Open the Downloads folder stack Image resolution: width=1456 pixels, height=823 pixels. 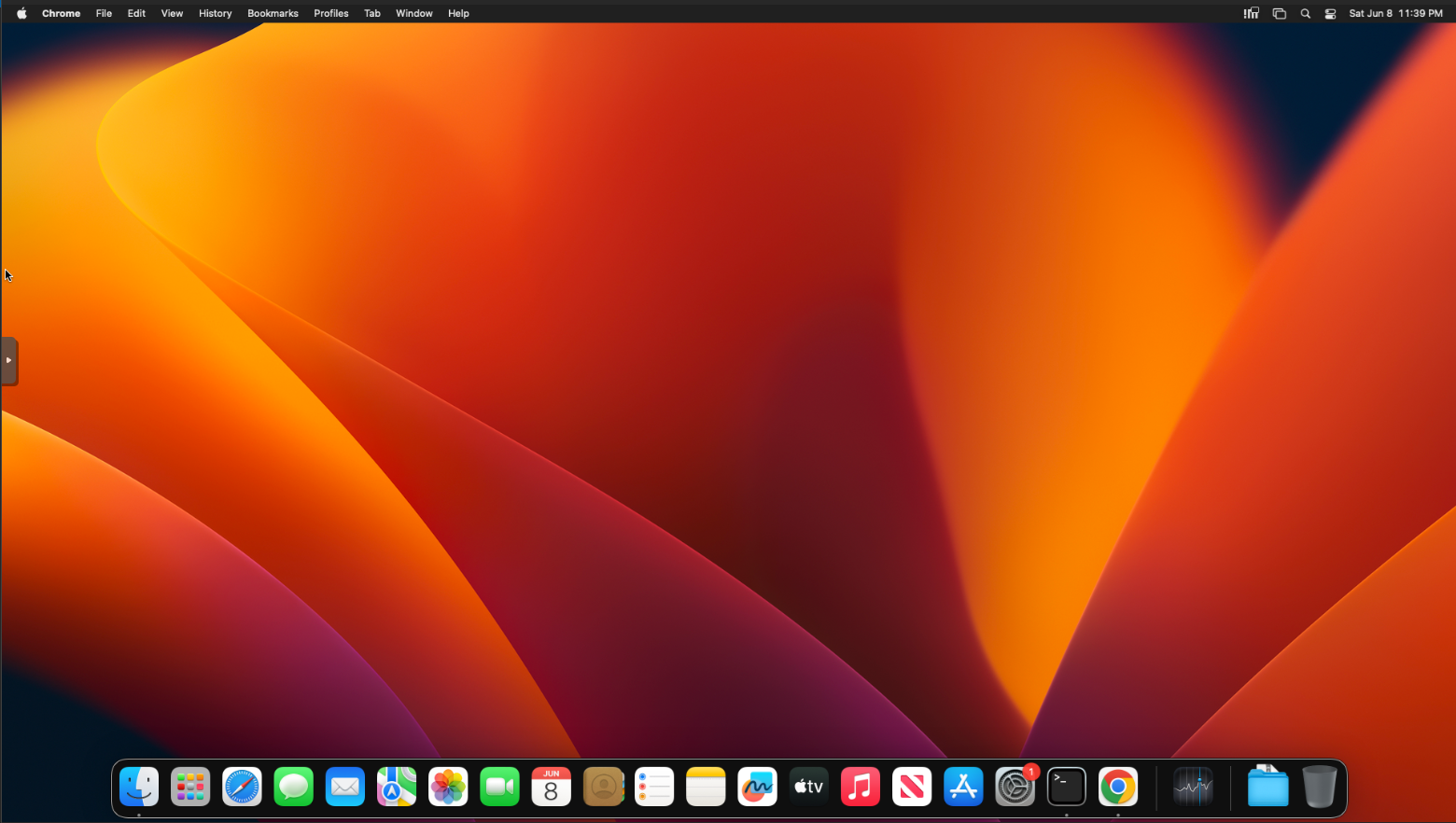(x=1267, y=787)
